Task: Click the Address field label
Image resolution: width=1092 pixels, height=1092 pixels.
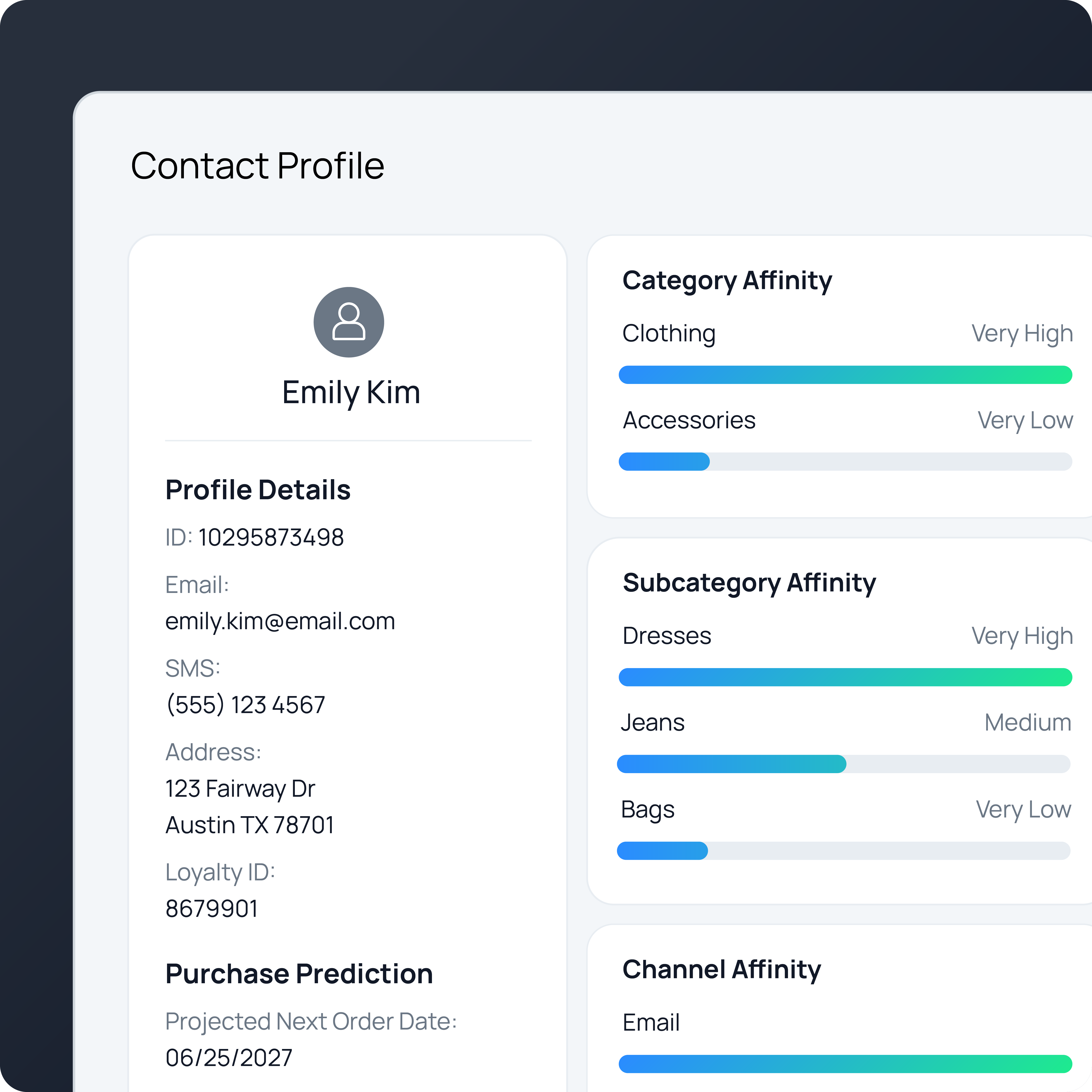Action: [x=213, y=752]
